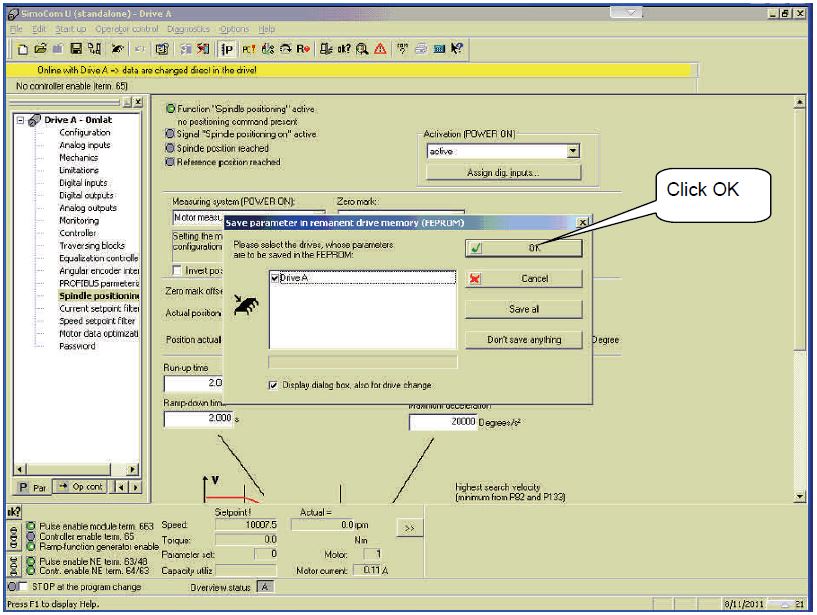The height and width of the screenshot is (615, 817).
Task: Select 'Traversing blocks' in the tree
Action: pos(92,245)
